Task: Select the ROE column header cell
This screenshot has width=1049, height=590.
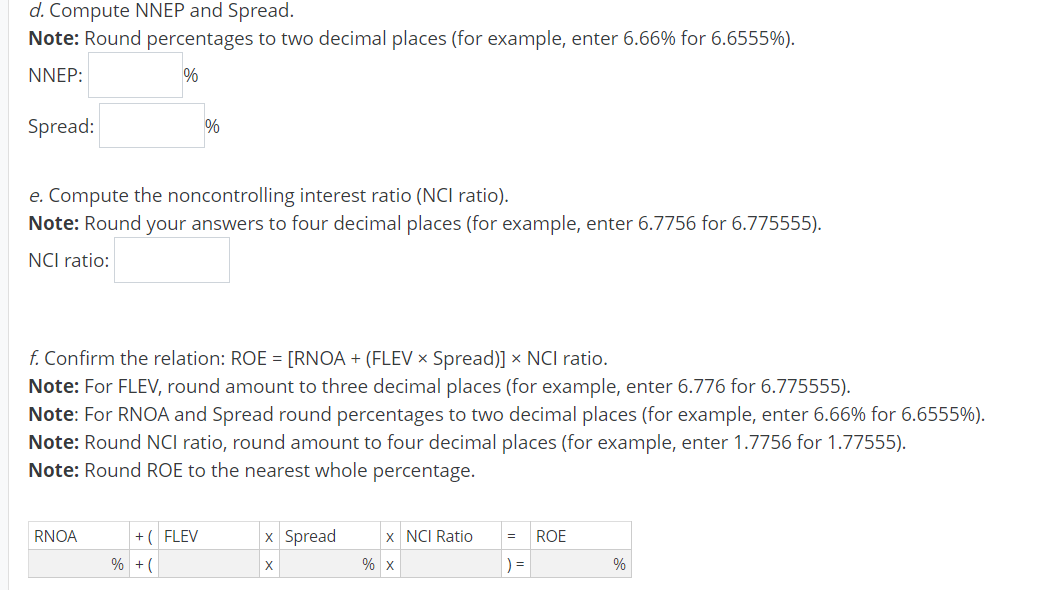Action: [x=551, y=535]
